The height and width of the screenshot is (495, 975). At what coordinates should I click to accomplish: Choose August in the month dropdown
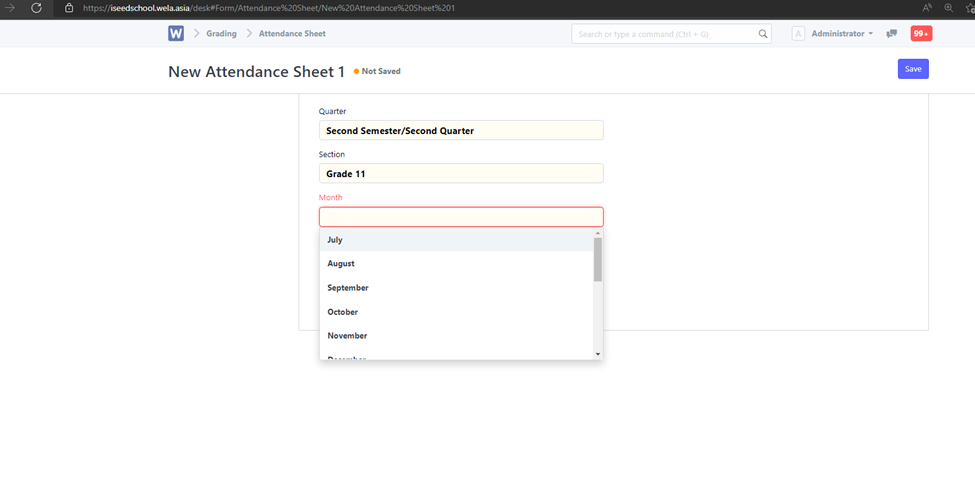click(x=341, y=264)
